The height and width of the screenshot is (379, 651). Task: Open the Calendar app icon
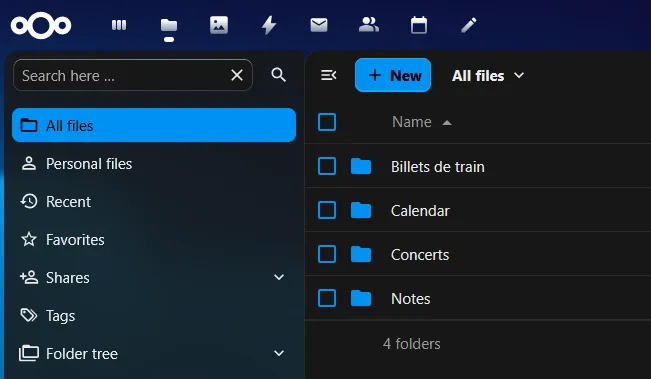(418, 25)
